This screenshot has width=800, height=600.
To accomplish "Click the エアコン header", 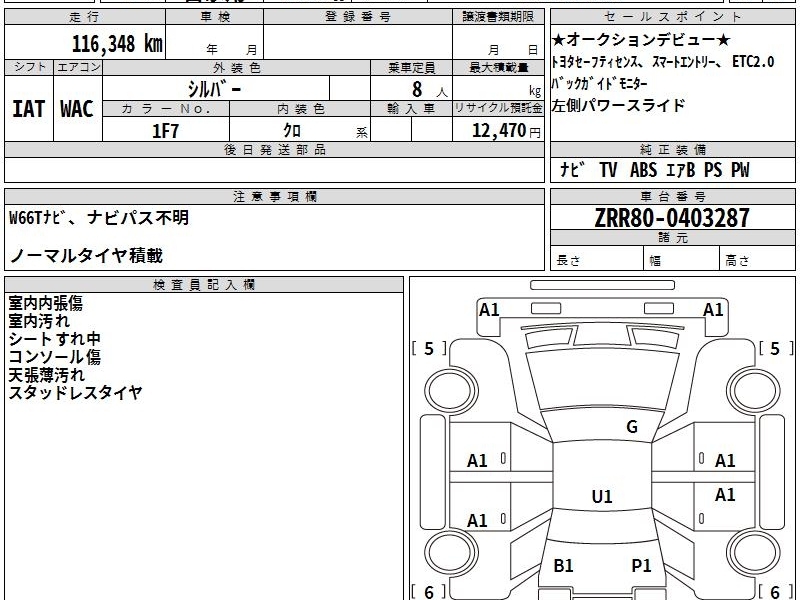I will click(78, 67).
